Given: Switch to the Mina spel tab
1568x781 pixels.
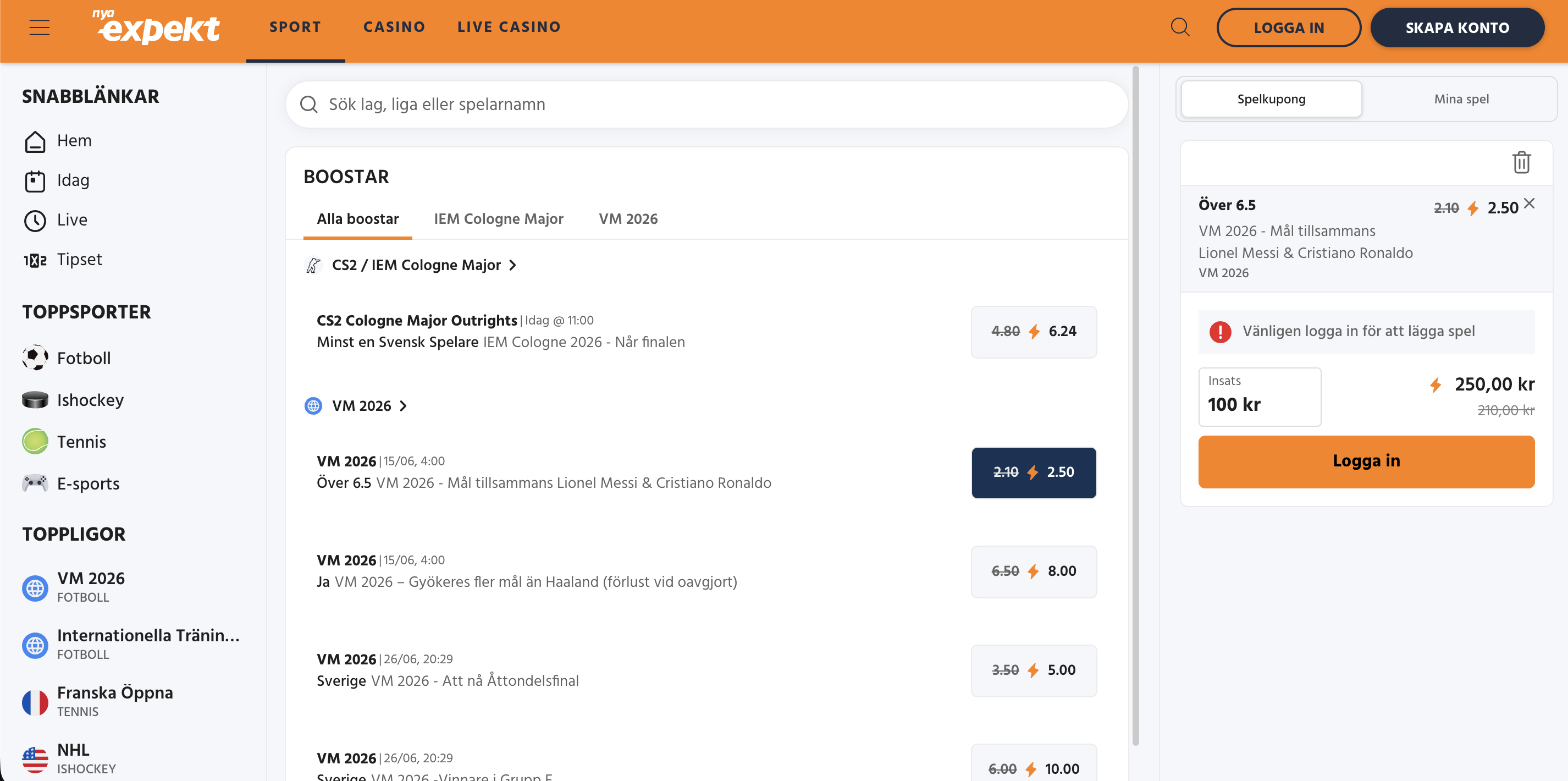Looking at the screenshot, I should click(1461, 99).
